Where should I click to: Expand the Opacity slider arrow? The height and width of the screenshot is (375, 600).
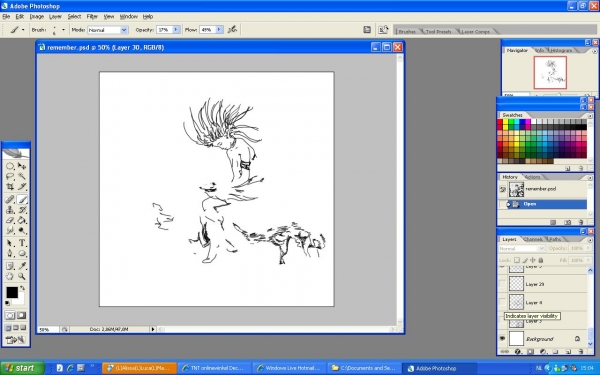coord(176,29)
